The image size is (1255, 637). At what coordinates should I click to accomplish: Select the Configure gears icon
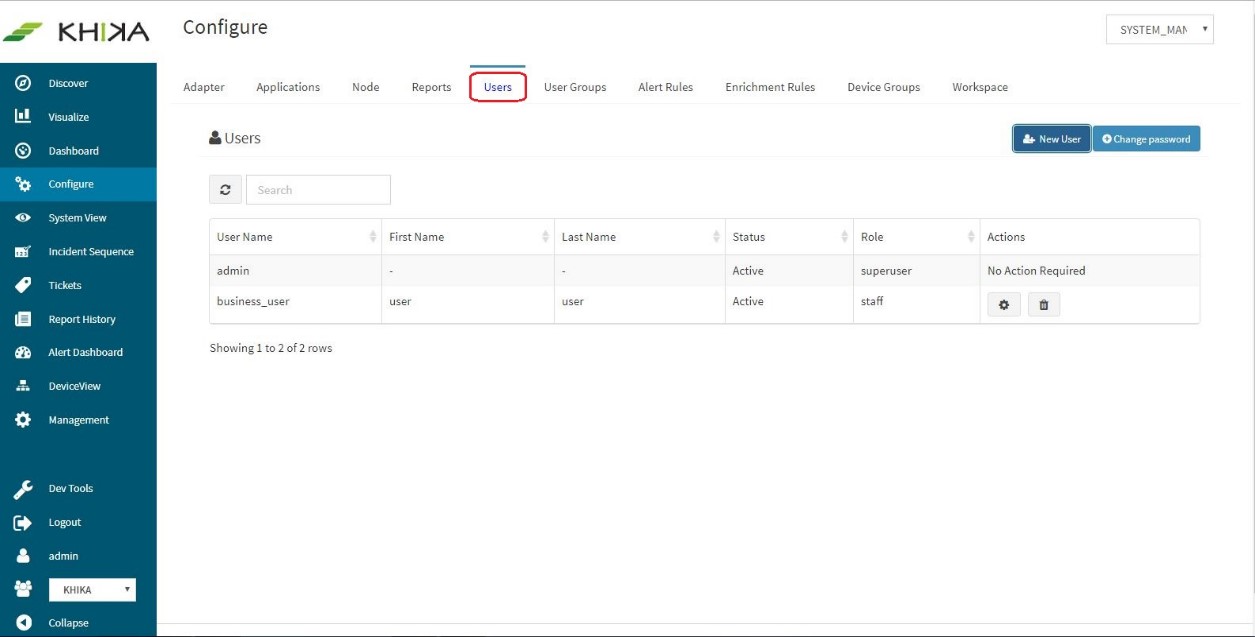pos(21,184)
